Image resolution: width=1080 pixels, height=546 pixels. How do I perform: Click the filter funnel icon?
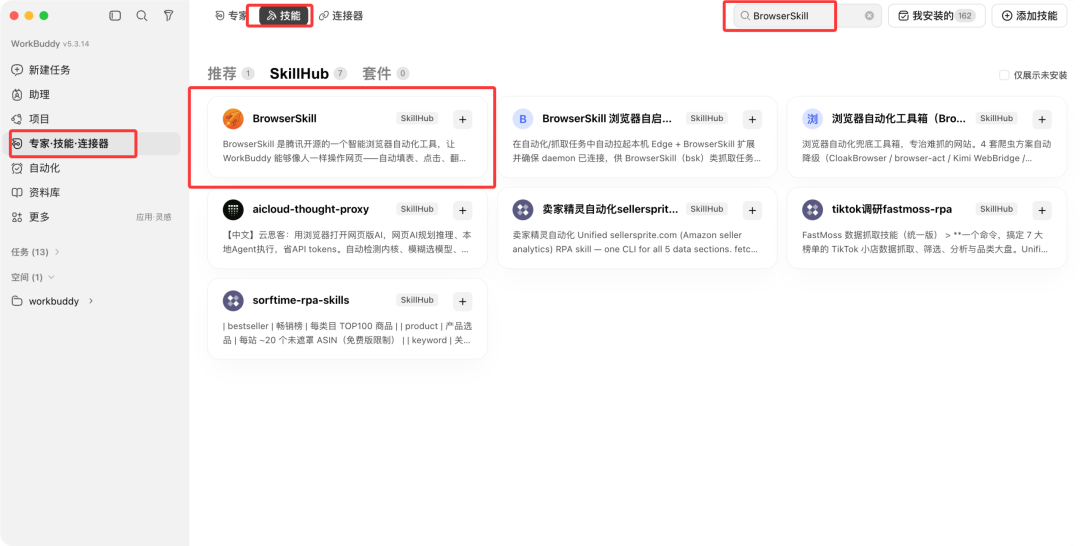pyautogui.click(x=168, y=16)
